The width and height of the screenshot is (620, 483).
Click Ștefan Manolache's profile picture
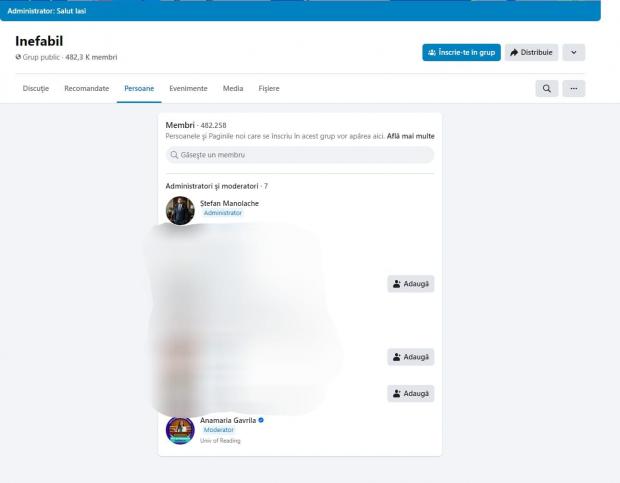(180, 210)
